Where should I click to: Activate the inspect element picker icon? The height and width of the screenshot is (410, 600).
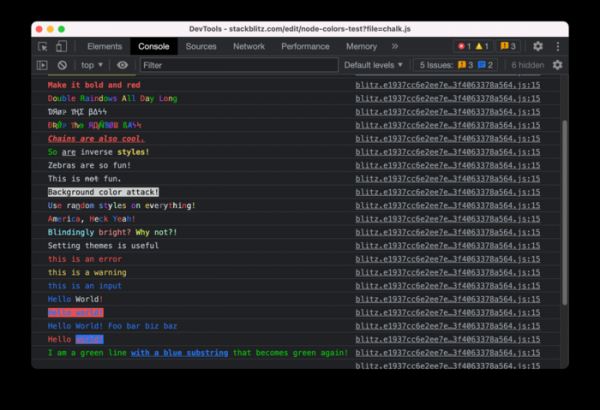pos(43,46)
